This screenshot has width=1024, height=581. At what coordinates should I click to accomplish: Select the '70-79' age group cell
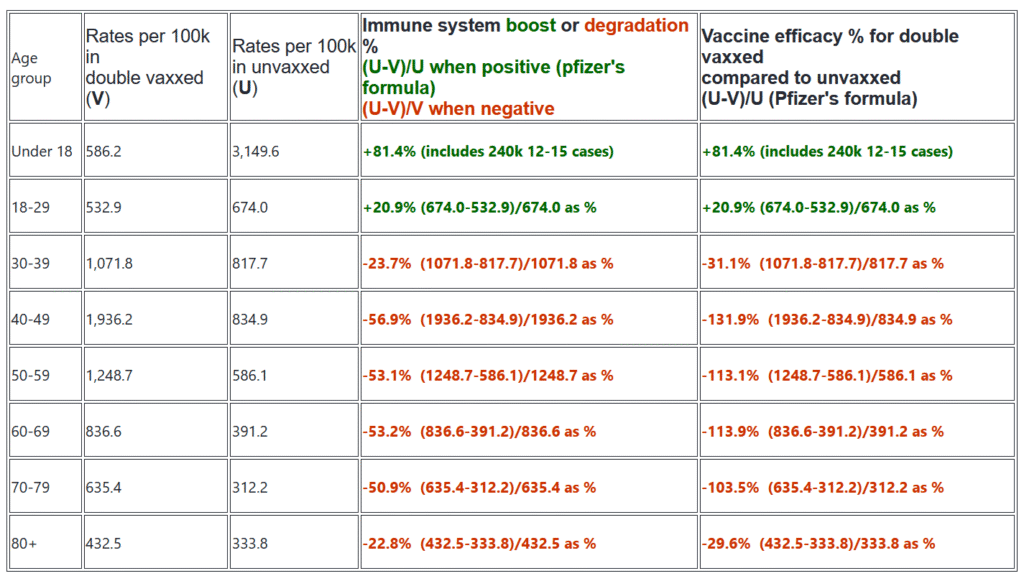pos(45,487)
